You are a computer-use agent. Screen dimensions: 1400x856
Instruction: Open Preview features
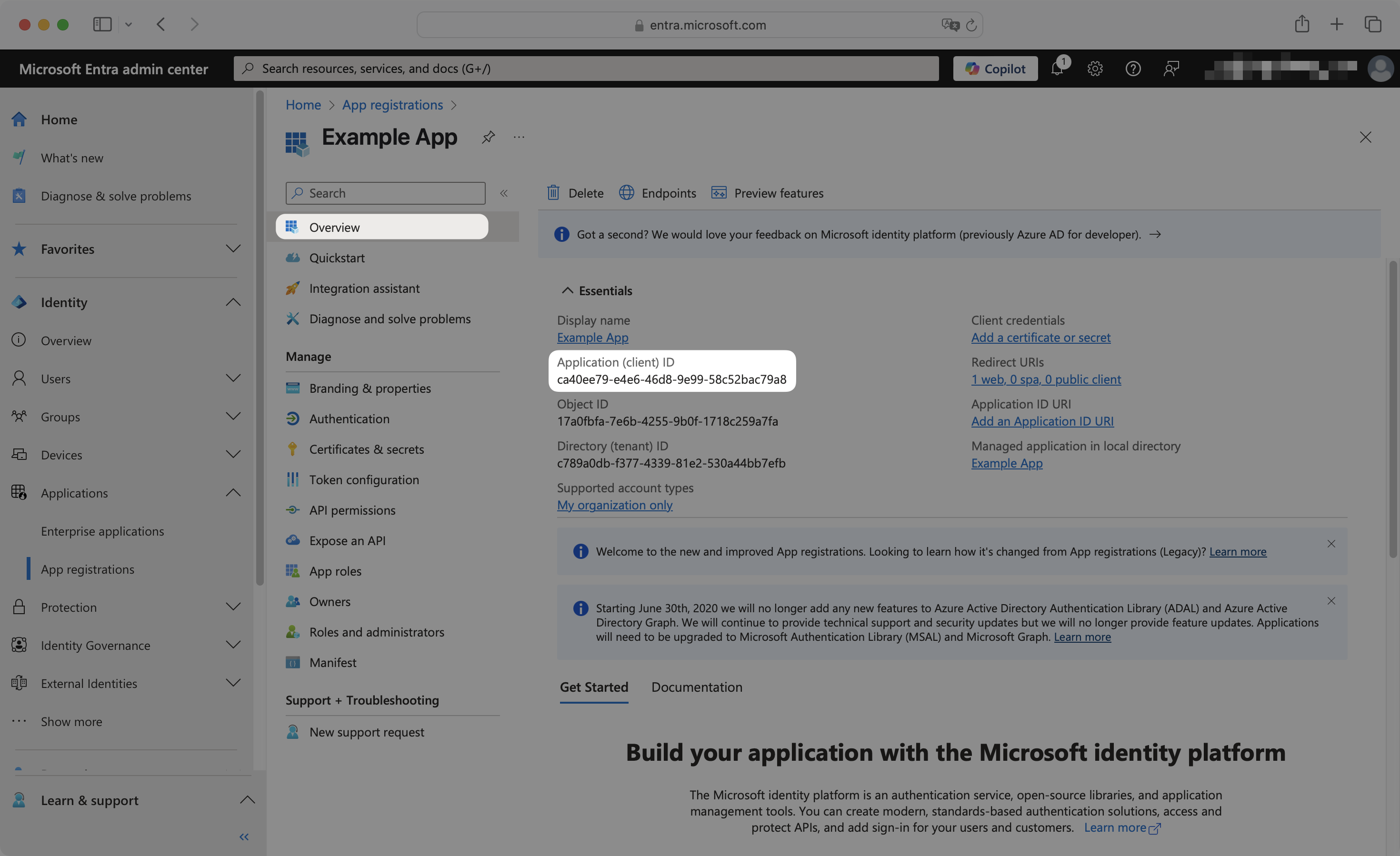tap(718, 192)
